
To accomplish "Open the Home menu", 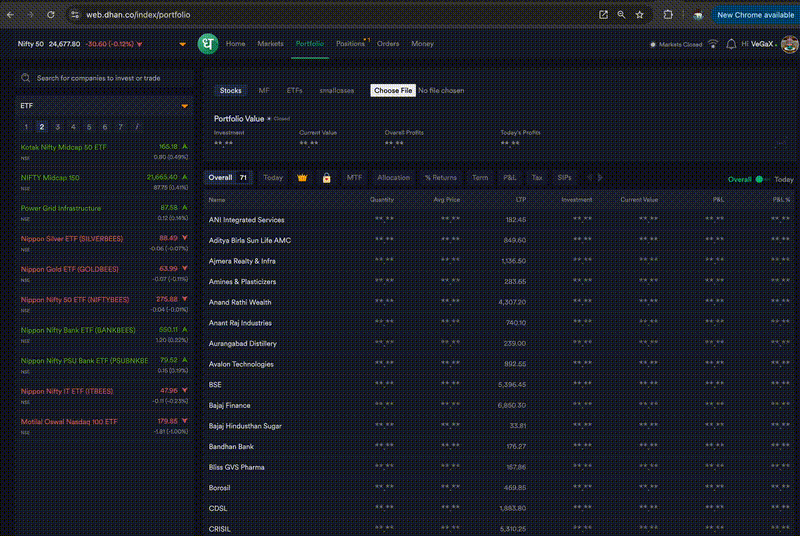I will click(235, 44).
